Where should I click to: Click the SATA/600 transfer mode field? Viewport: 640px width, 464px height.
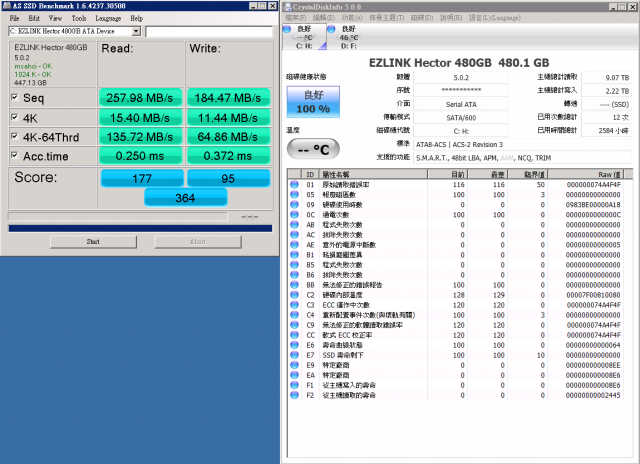(461, 118)
